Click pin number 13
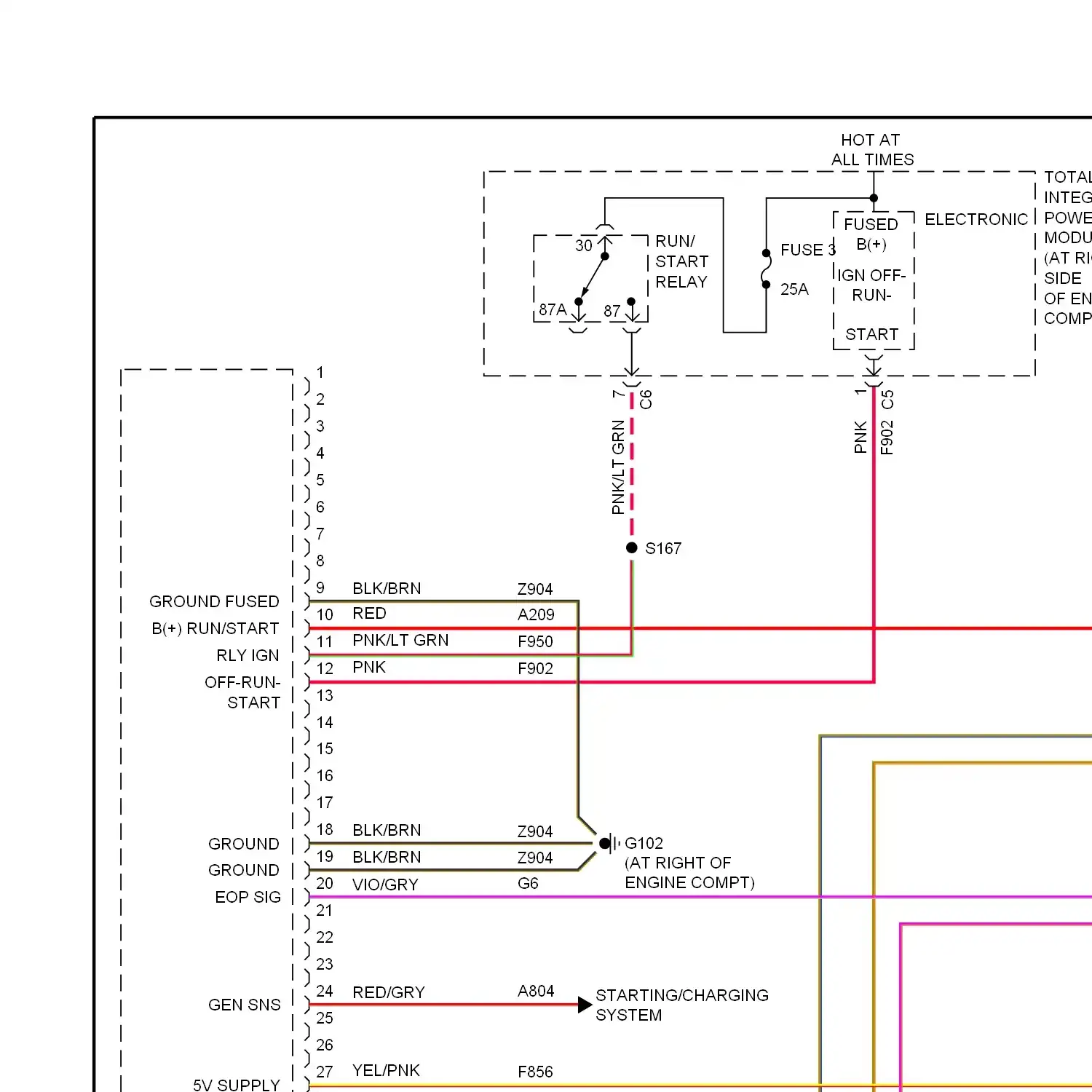This screenshot has width=1092, height=1092. 325,695
